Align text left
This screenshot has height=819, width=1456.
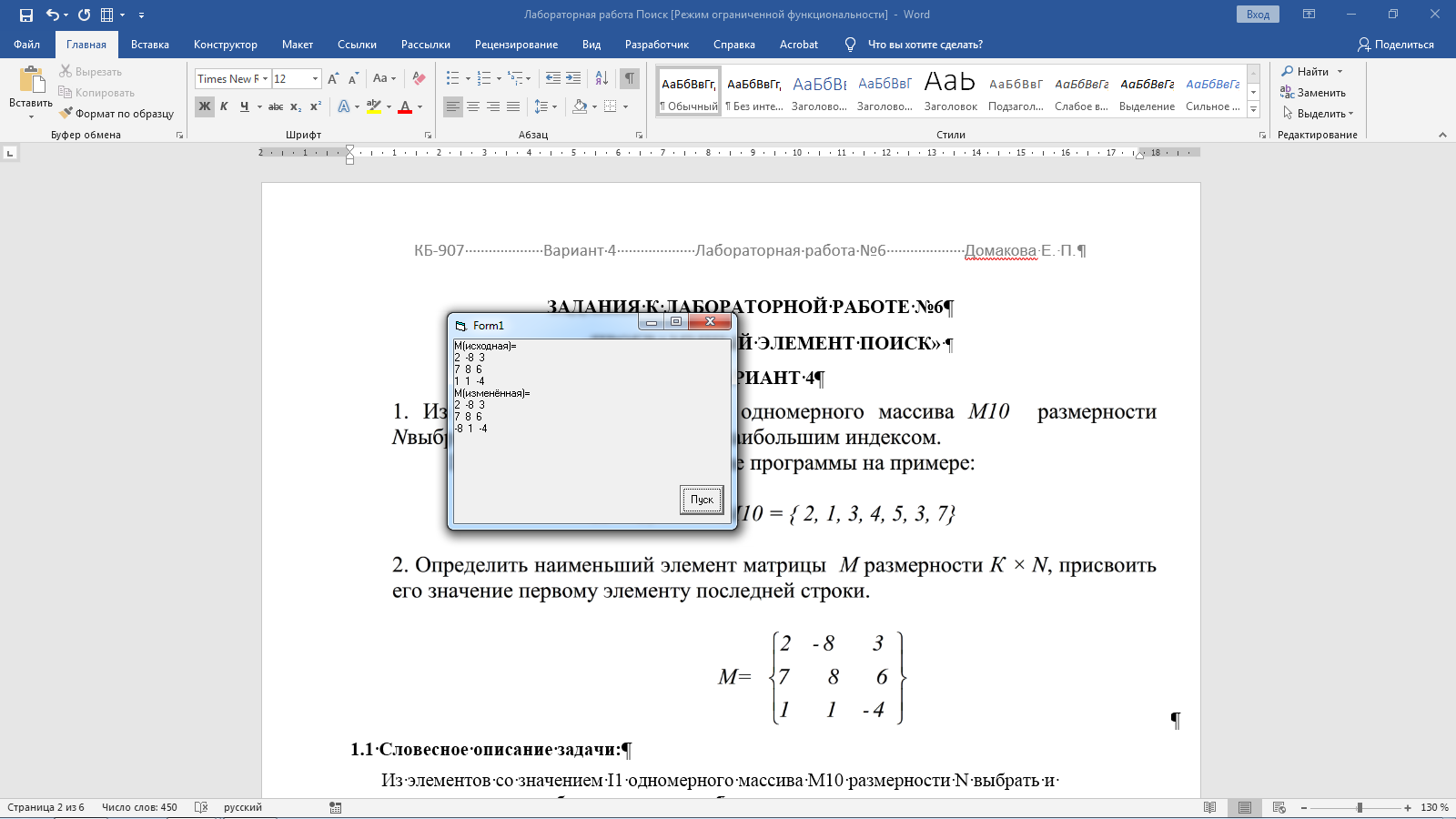pos(453,106)
